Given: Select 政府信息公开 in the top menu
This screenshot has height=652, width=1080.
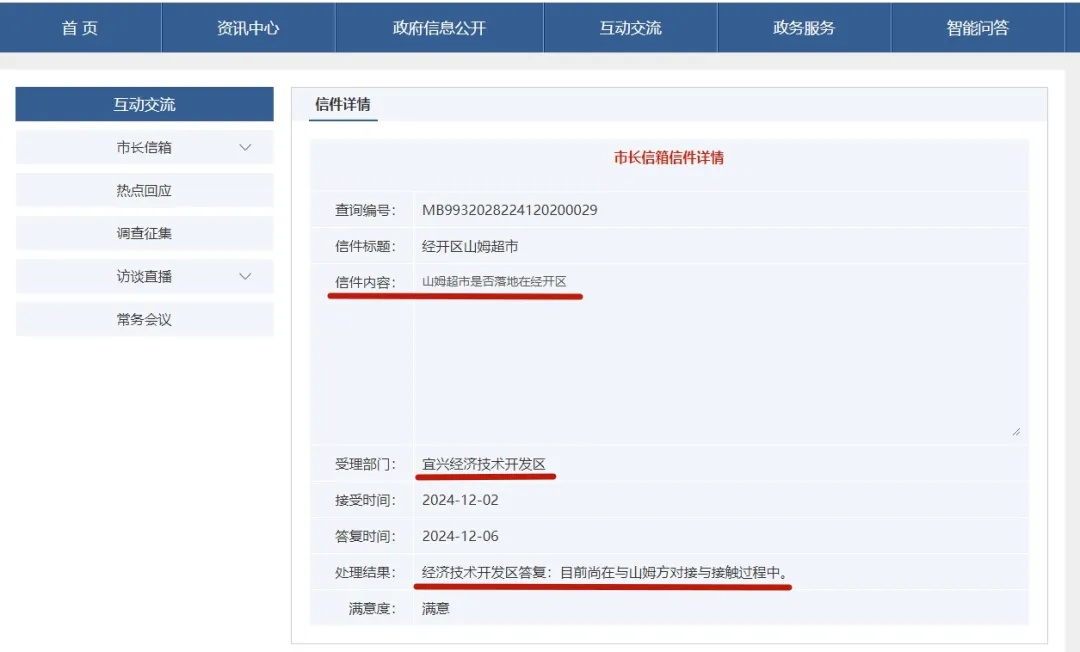Looking at the screenshot, I should (x=439, y=28).
